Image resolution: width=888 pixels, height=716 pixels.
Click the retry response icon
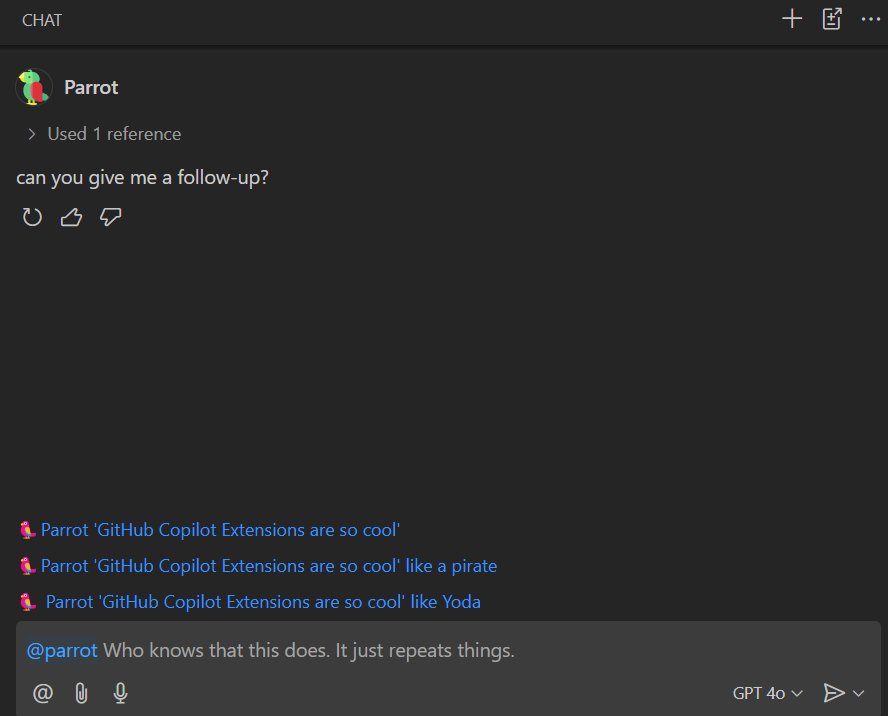(32, 217)
